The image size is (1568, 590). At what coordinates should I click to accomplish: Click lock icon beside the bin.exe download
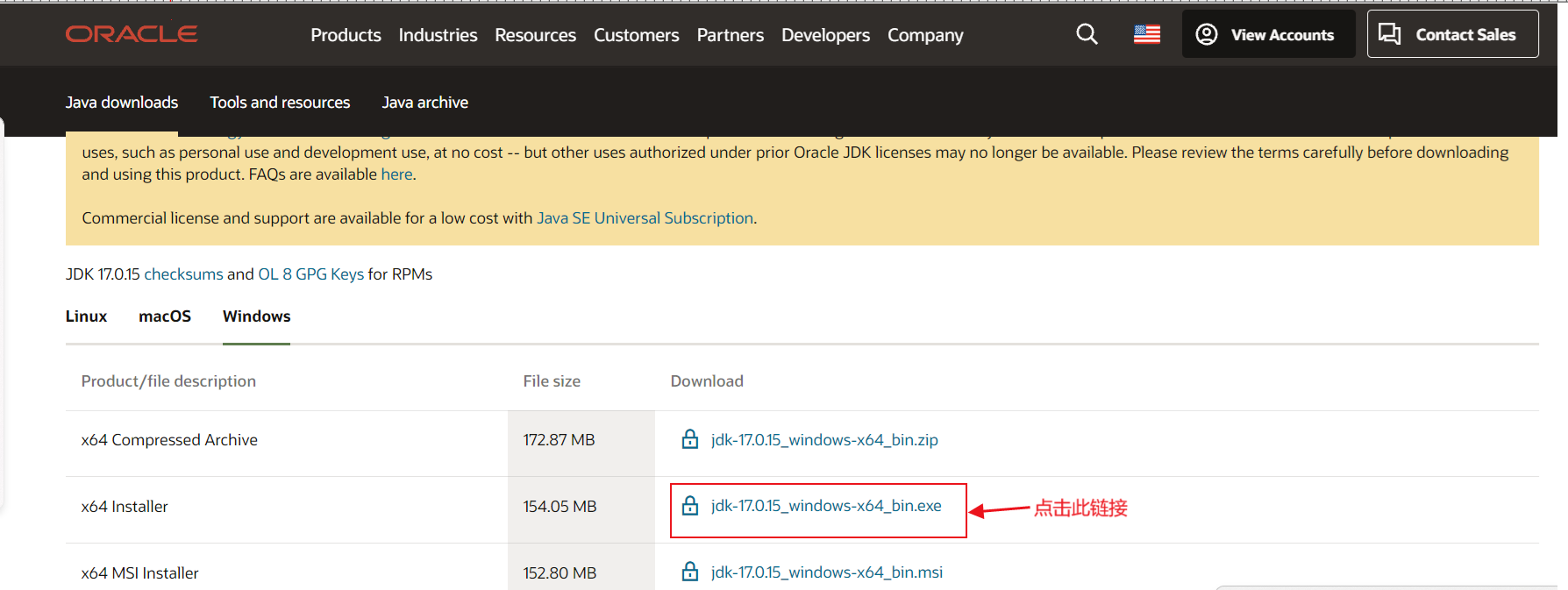(690, 506)
